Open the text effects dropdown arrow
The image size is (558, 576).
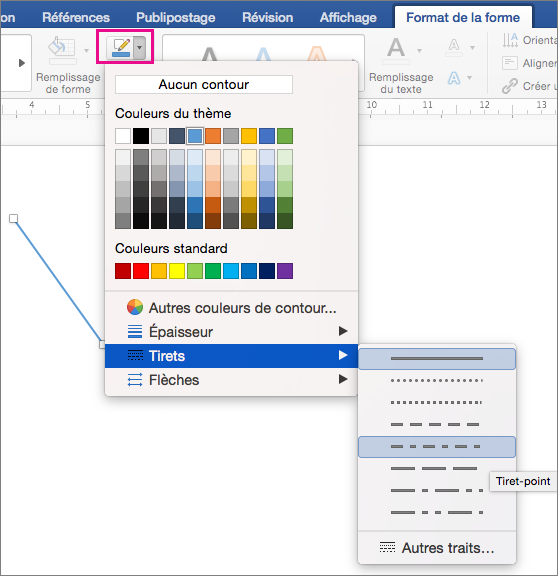(x=469, y=78)
